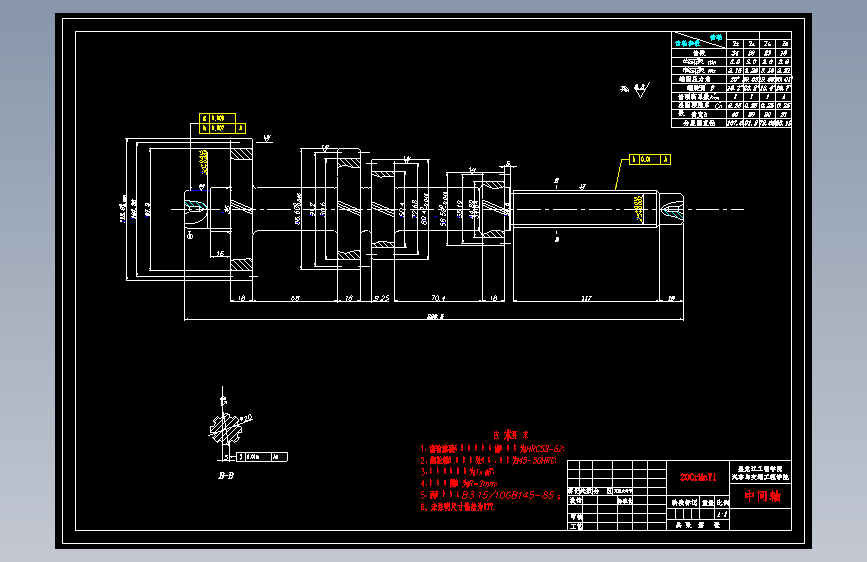Select the 67.3 diameter dimension on left gear

147,209
